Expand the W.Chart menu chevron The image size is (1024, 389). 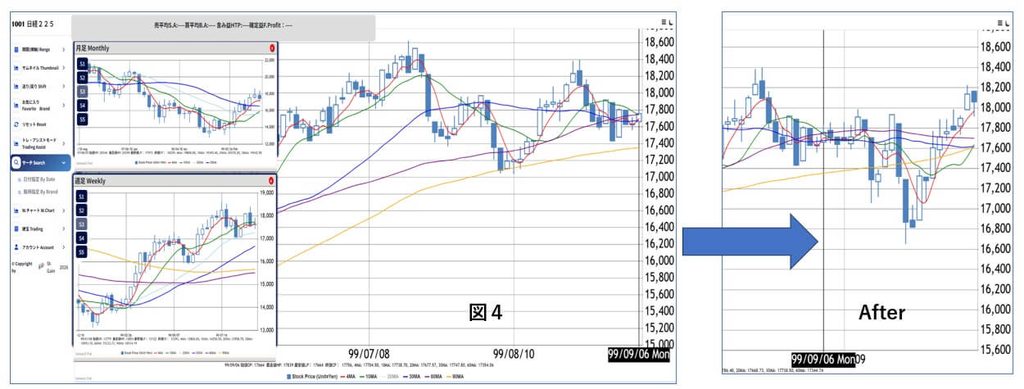click(x=63, y=210)
